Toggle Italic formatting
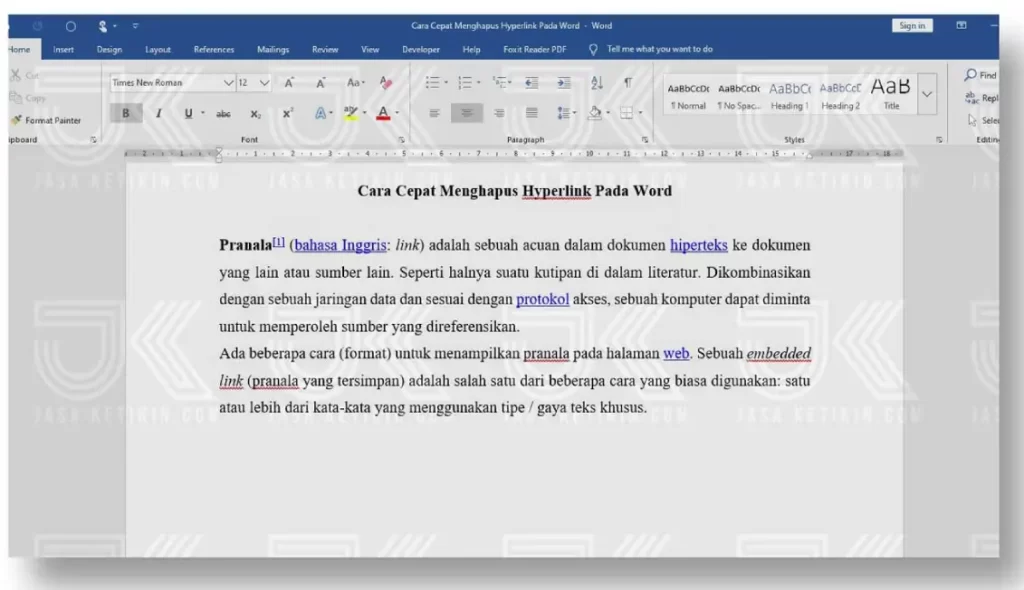1024x590 pixels. [x=158, y=113]
